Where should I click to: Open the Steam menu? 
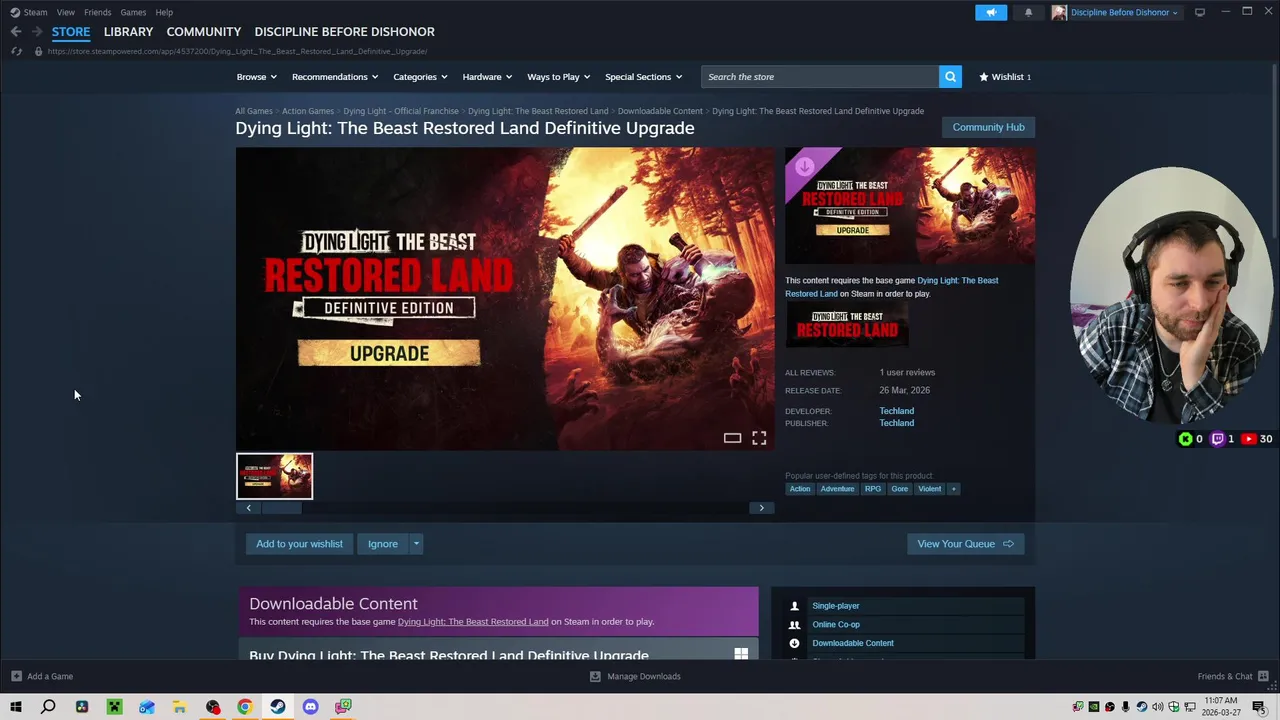[x=29, y=12]
